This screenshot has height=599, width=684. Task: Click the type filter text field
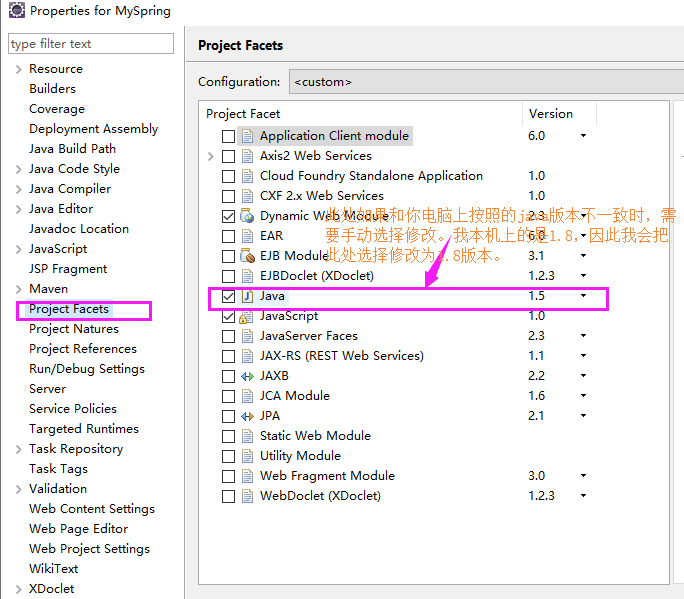point(91,44)
